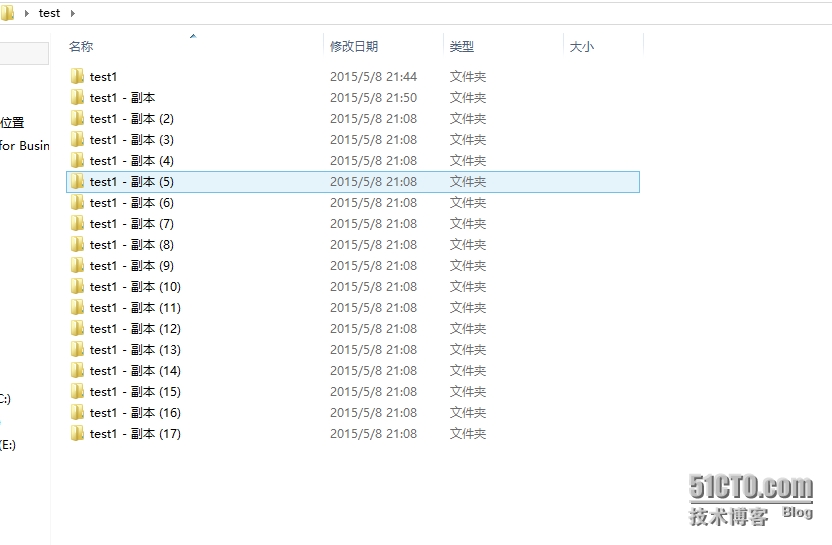
Task: Open the for Busin item in navigation pane
Action: coord(24,146)
